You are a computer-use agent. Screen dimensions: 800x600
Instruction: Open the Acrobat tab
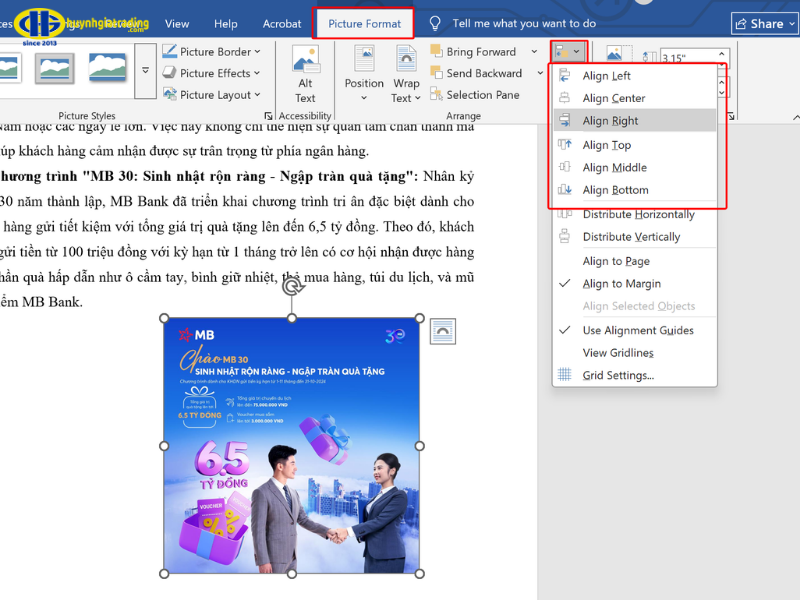[282, 24]
